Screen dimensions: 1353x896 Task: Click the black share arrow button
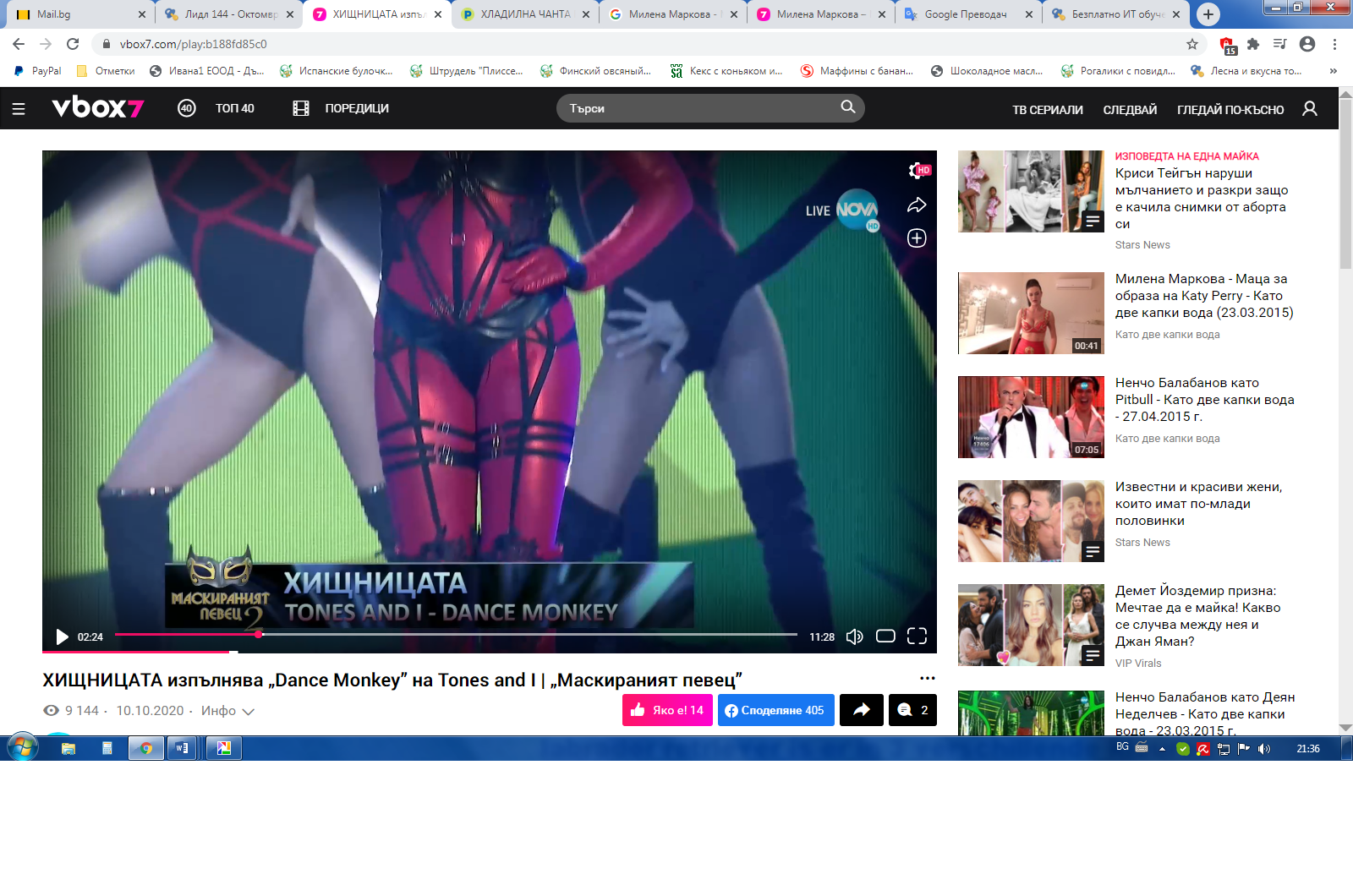coord(862,710)
